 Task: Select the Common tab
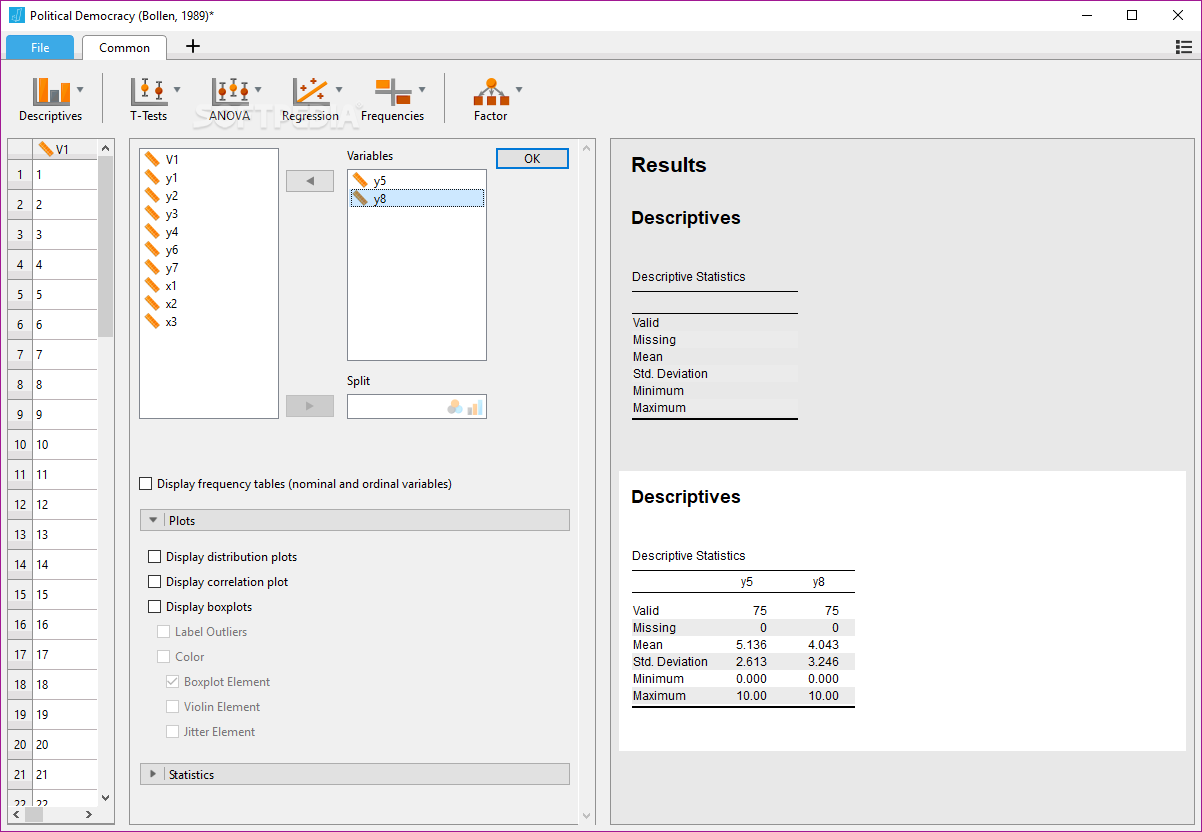point(125,47)
